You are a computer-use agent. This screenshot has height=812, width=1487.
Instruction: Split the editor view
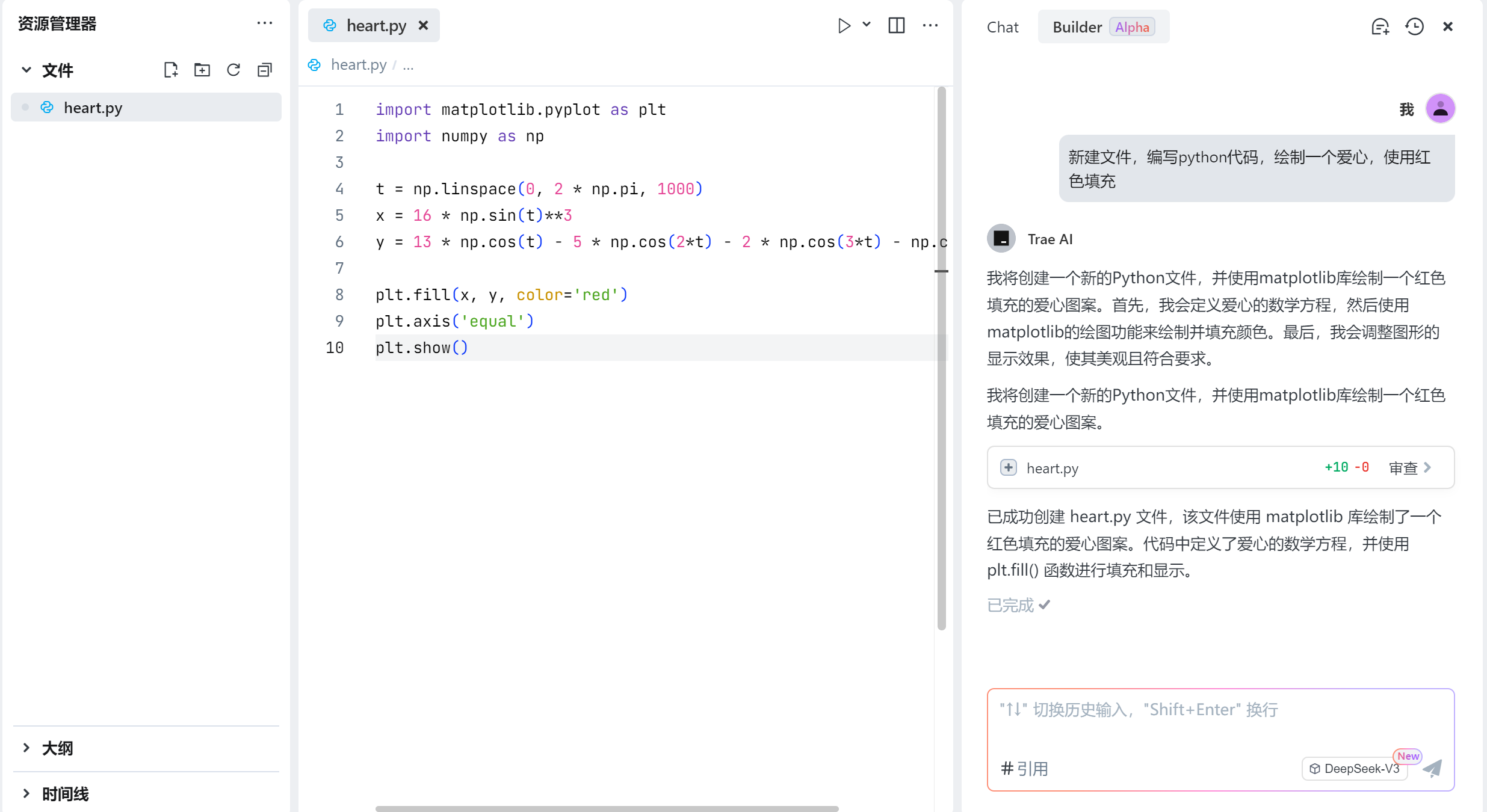click(x=896, y=25)
